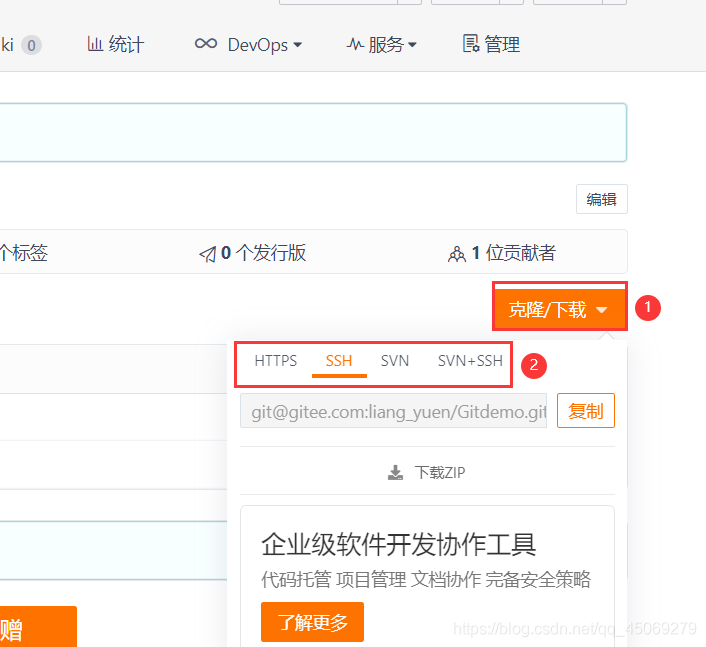Click the 企业级软件开发协作工具 heading
This screenshot has width=706, height=647.
(x=398, y=545)
